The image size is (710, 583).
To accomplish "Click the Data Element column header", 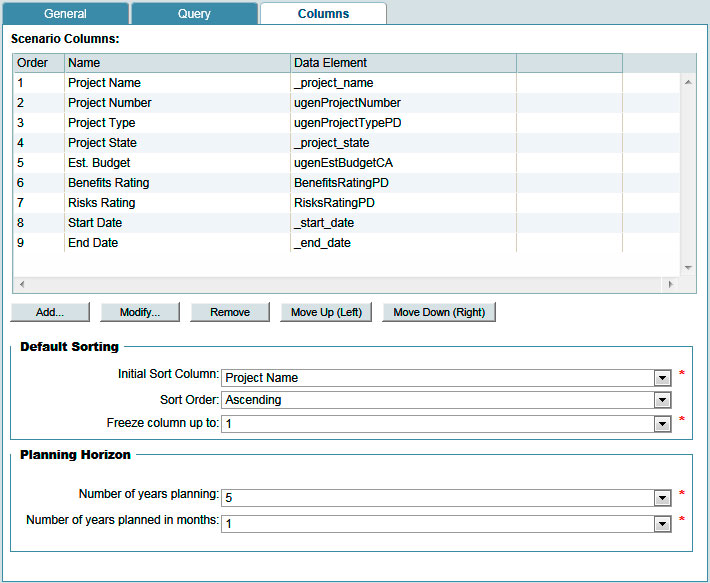I will coord(403,62).
